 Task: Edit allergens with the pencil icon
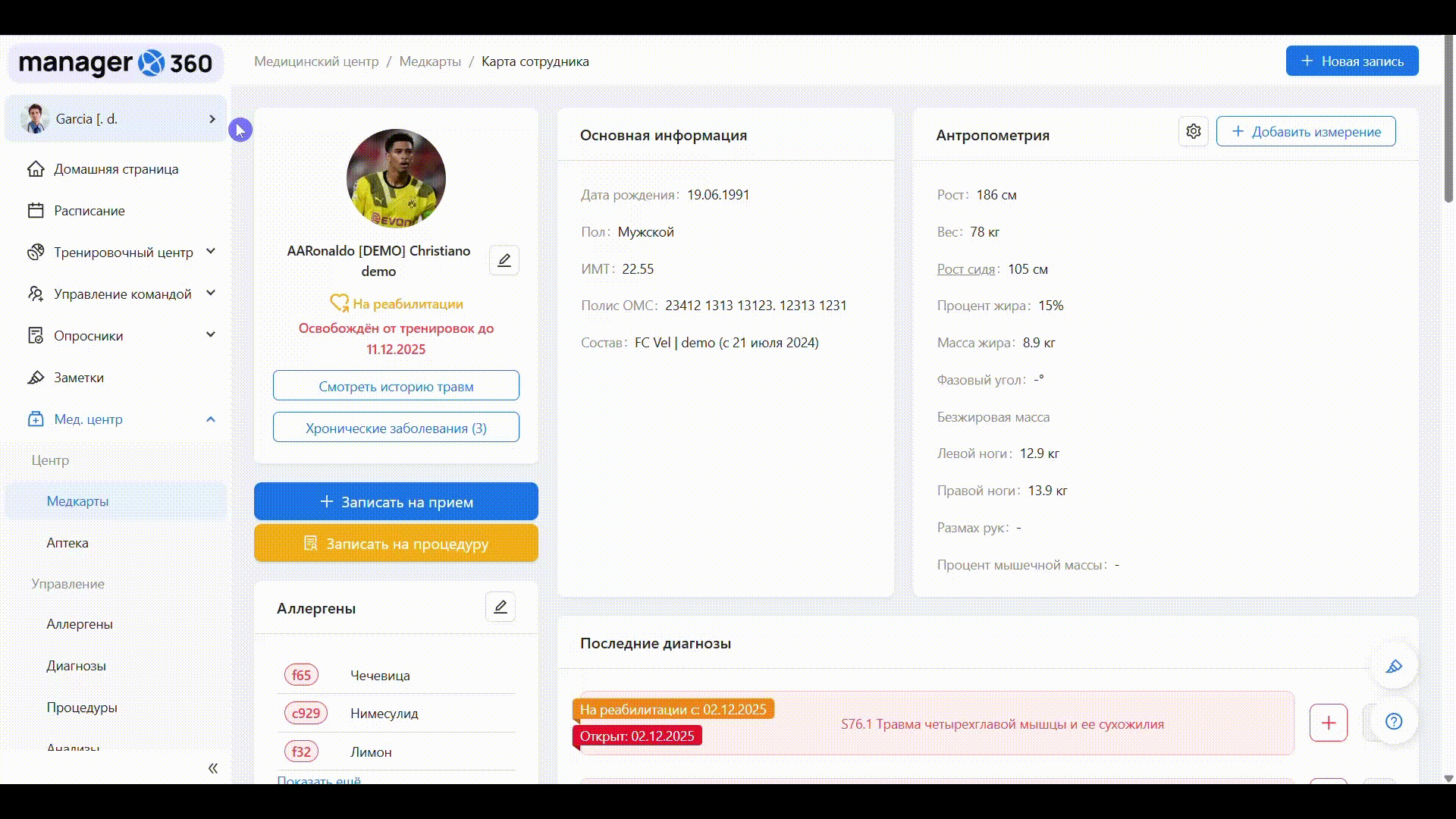point(500,607)
